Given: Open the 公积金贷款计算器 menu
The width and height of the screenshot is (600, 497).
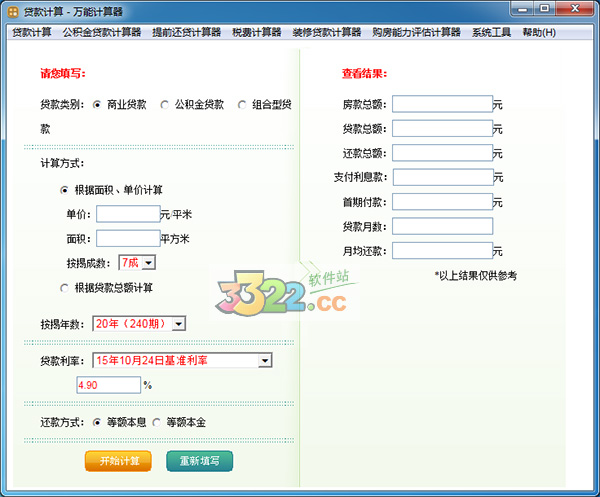Looking at the screenshot, I should 102,33.
